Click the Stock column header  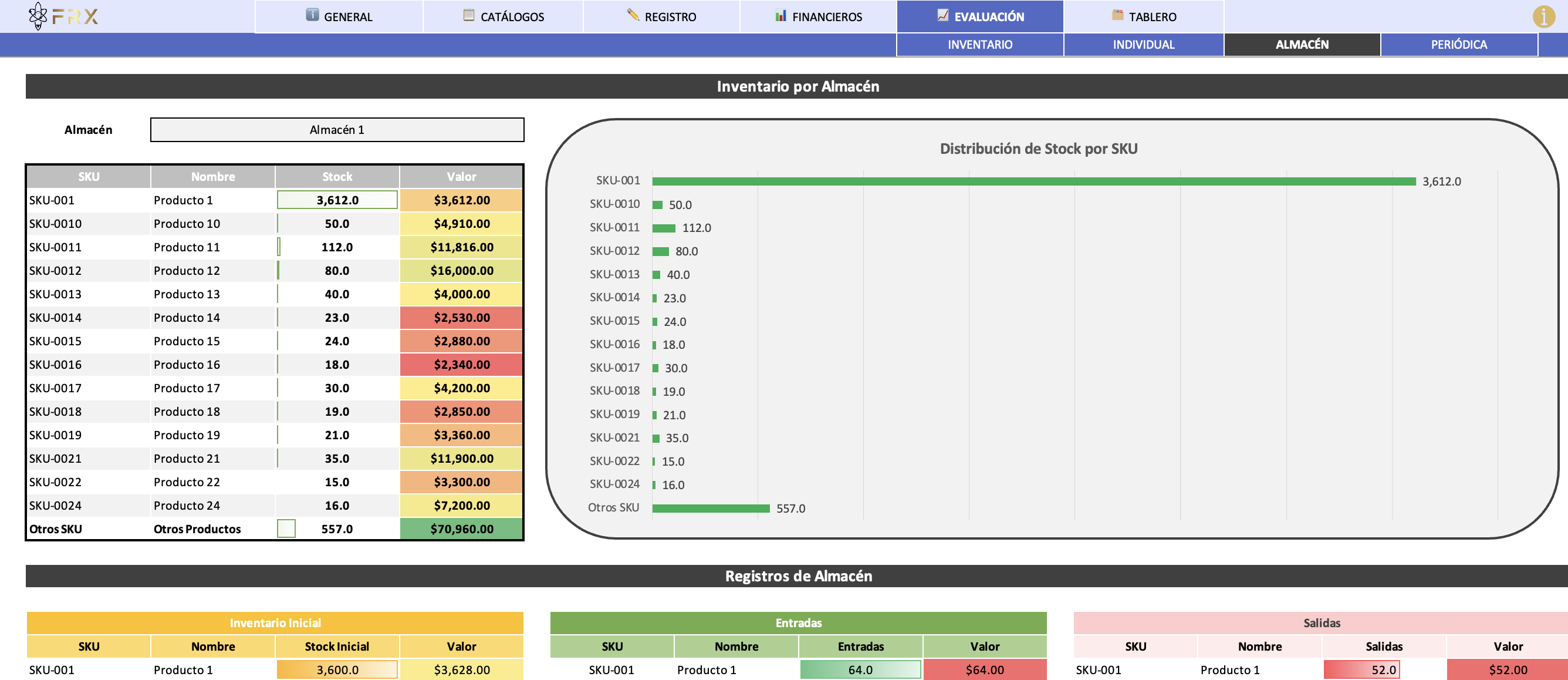point(337,177)
